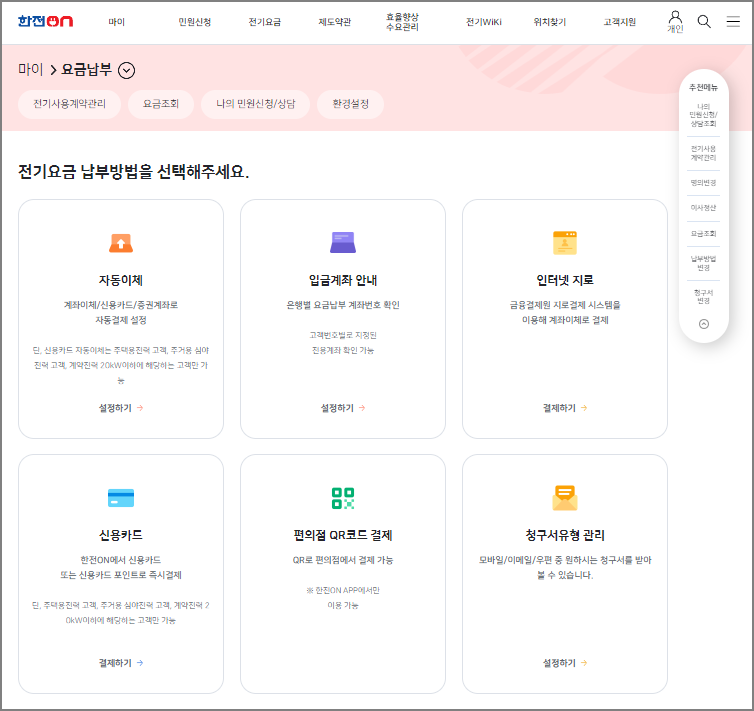754x711 pixels.
Task: Open the 전기WiKi top menu
Action: [483, 22]
